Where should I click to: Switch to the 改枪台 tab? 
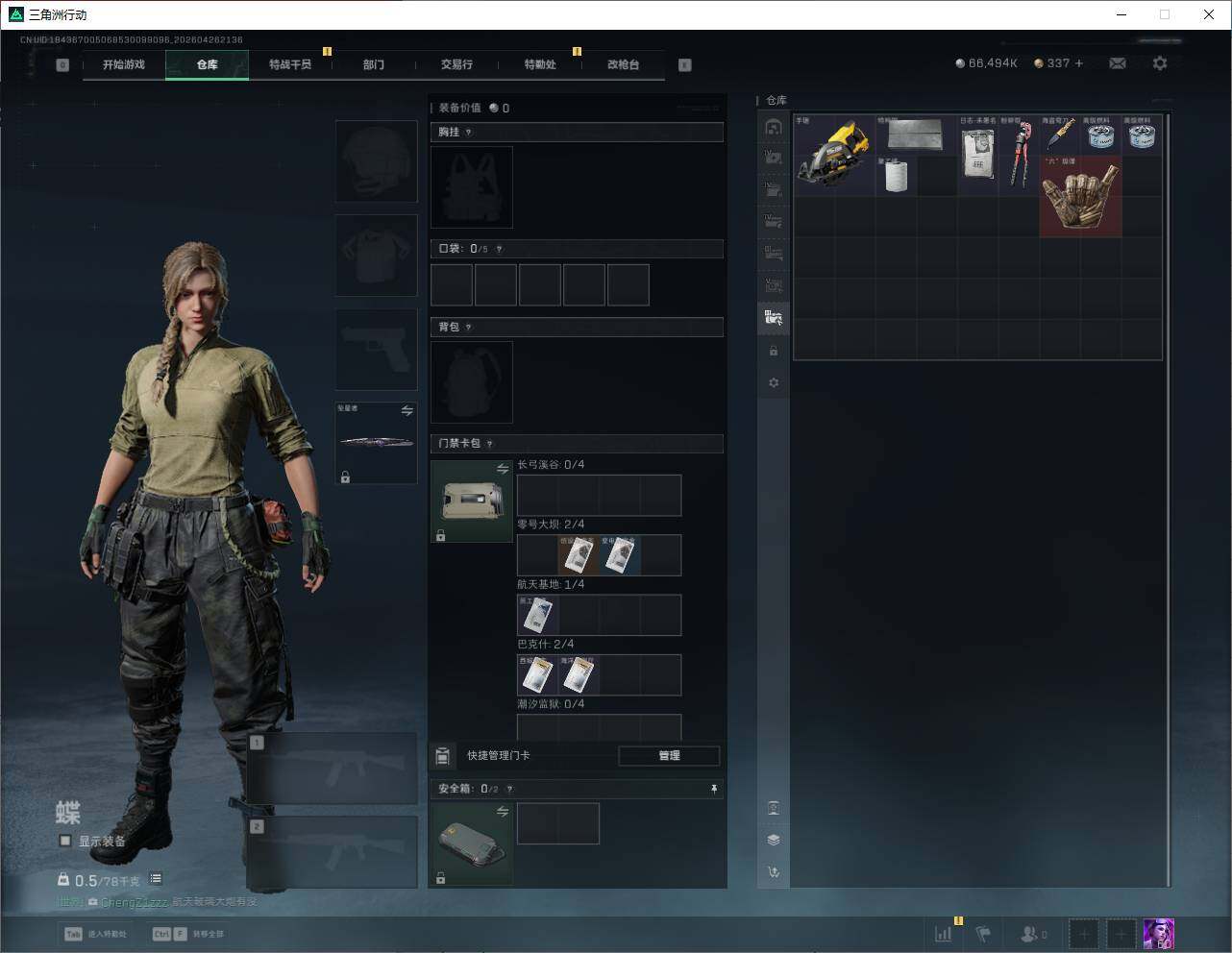pyautogui.click(x=623, y=64)
